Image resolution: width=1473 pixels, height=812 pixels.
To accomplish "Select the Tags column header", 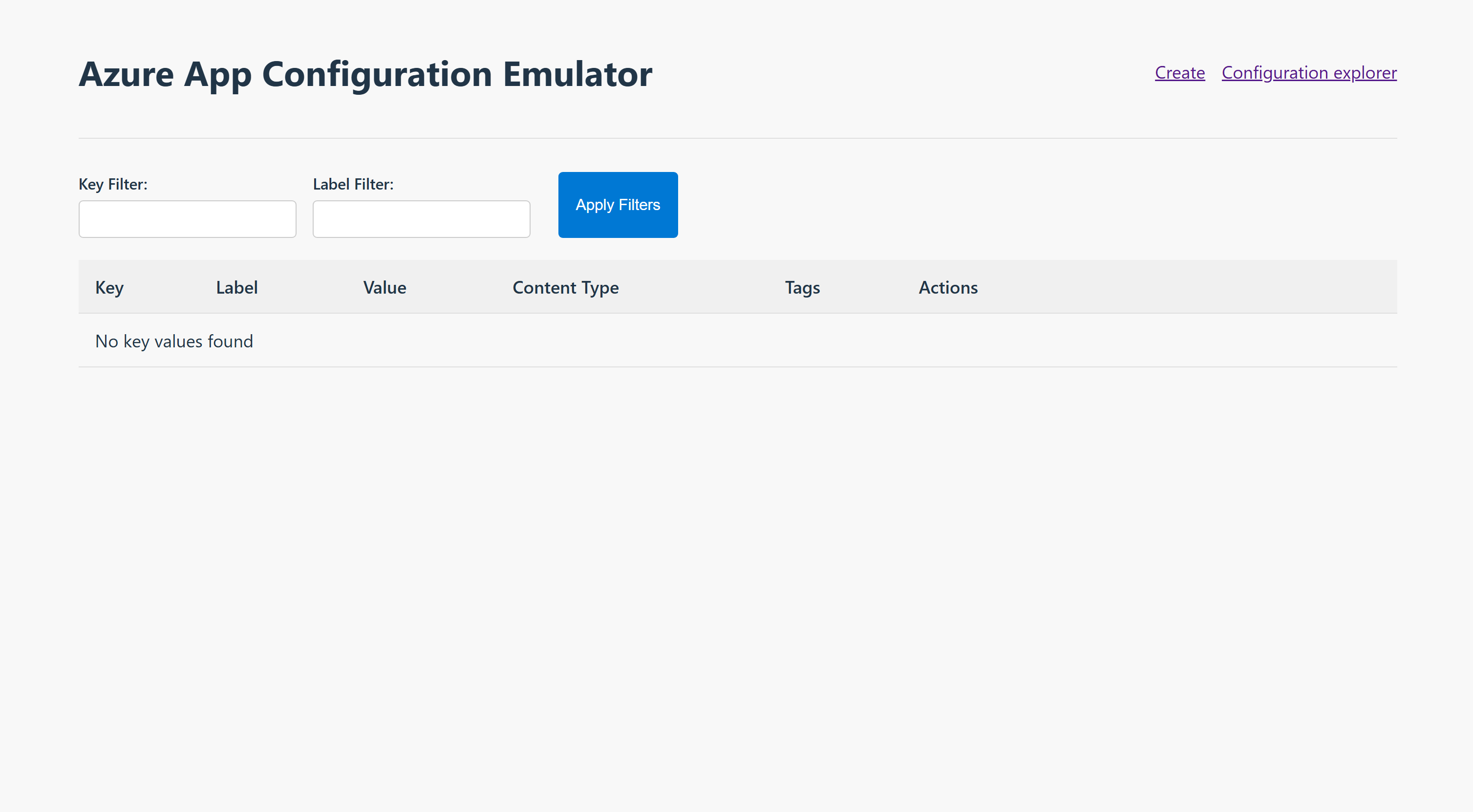I will (x=802, y=287).
